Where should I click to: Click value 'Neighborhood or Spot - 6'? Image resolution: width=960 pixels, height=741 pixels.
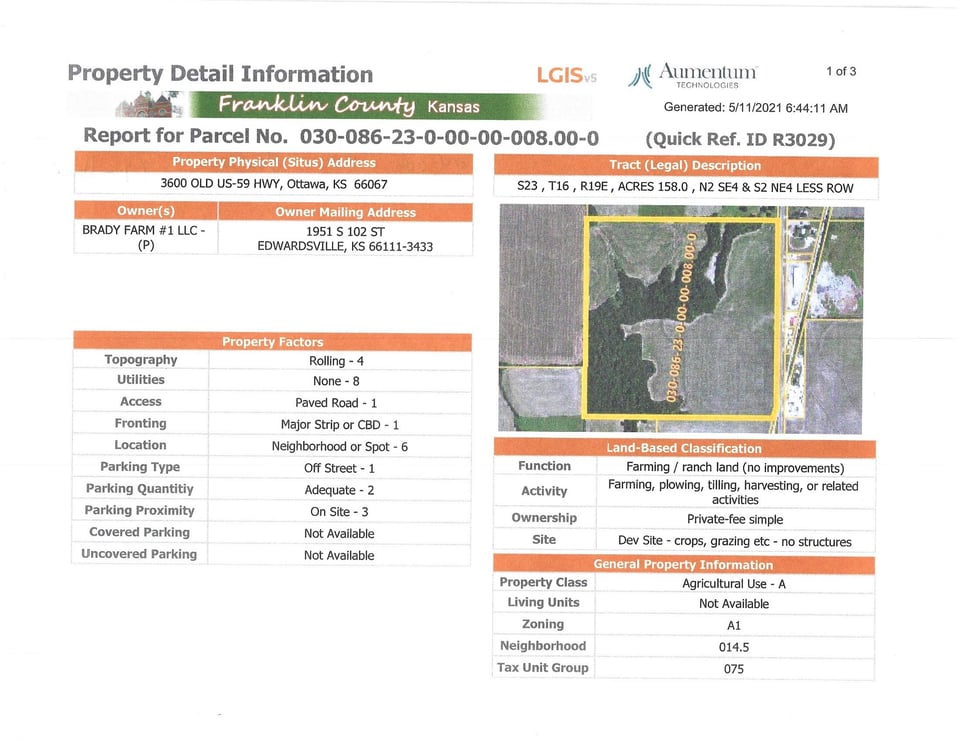tap(340, 446)
